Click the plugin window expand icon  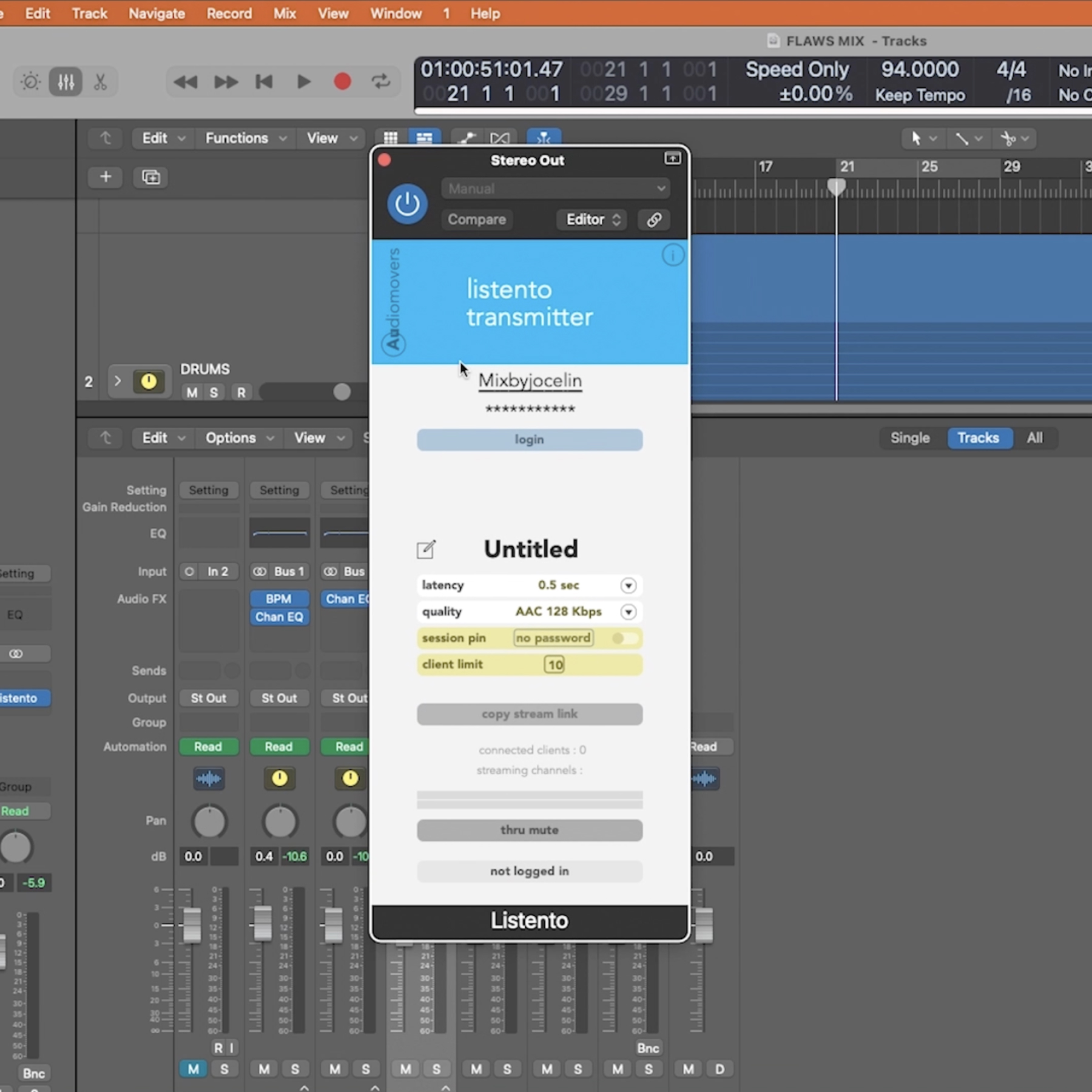672,158
